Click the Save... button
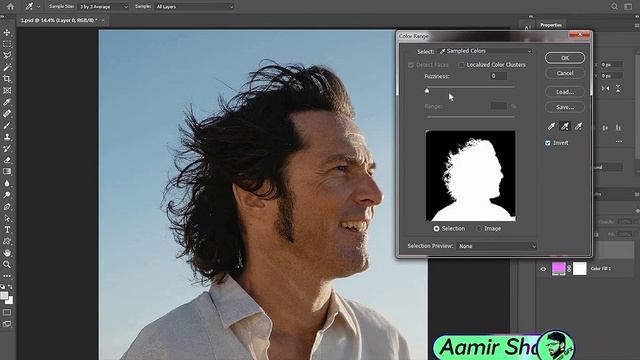 point(565,107)
